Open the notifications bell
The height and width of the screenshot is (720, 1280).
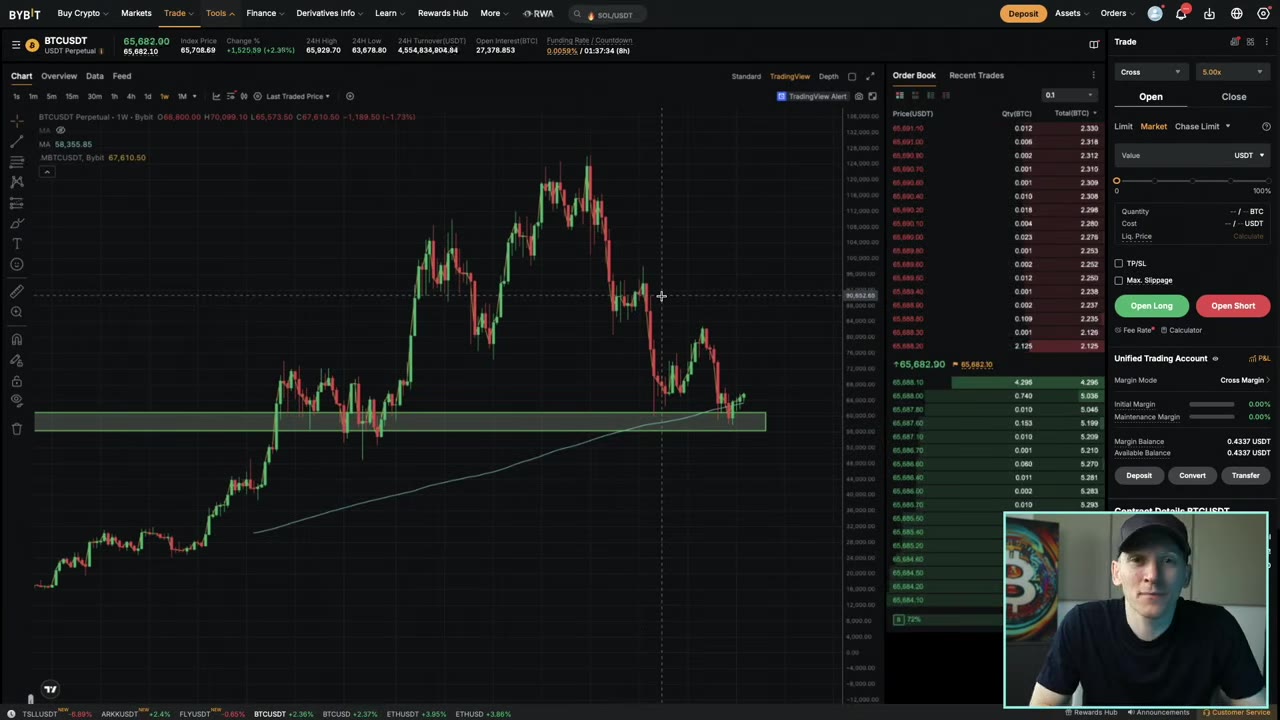tap(1182, 14)
